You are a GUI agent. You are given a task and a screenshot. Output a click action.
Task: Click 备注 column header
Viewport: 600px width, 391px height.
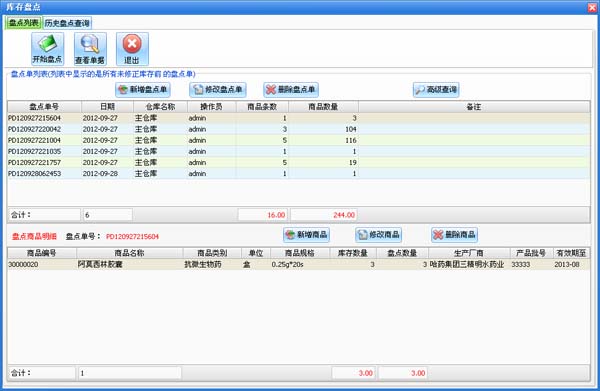tap(474, 107)
